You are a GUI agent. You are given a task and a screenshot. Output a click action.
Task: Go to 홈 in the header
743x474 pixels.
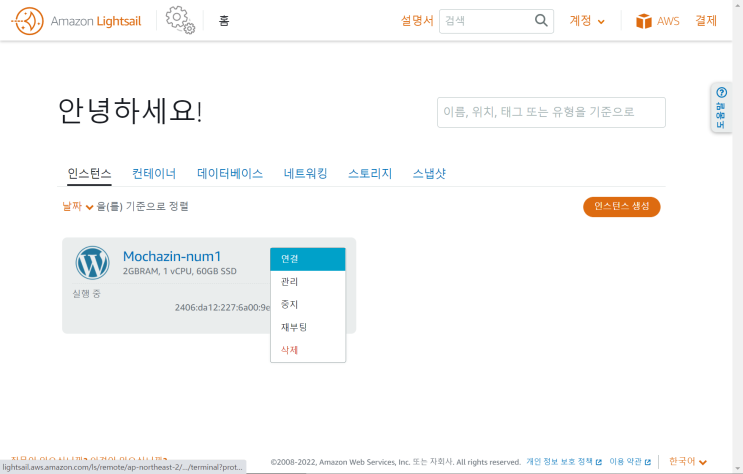(224, 21)
